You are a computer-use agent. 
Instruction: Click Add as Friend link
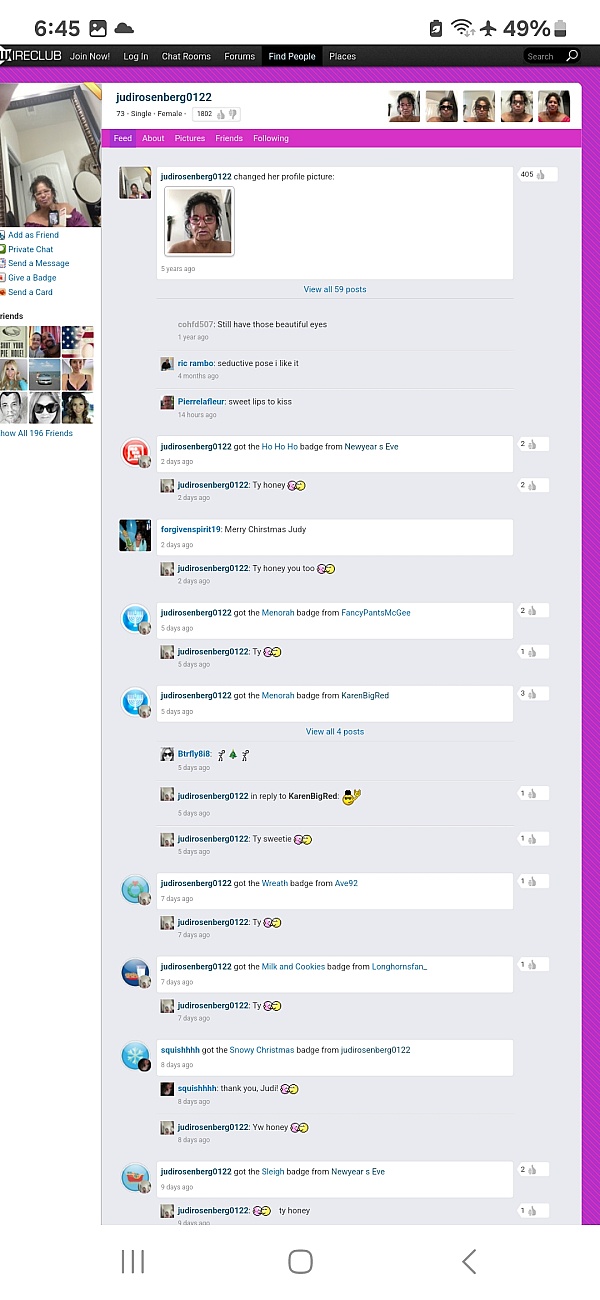(33, 235)
